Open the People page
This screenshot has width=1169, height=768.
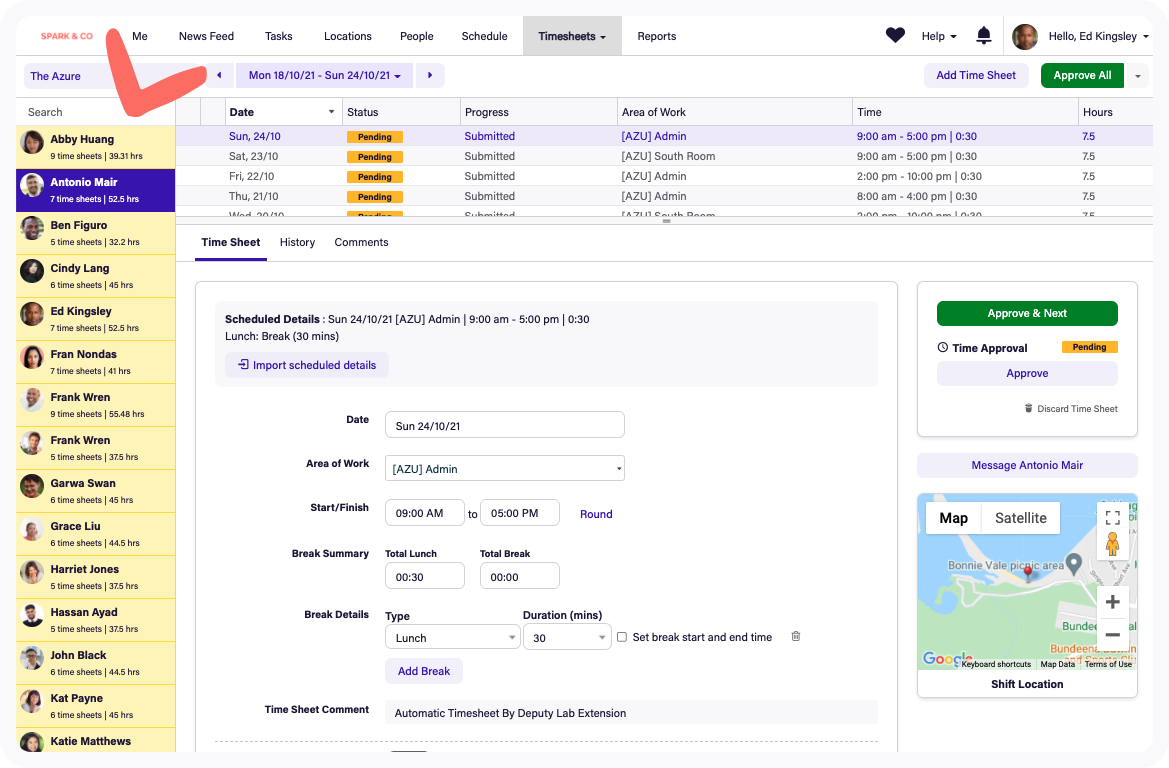(416, 36)
